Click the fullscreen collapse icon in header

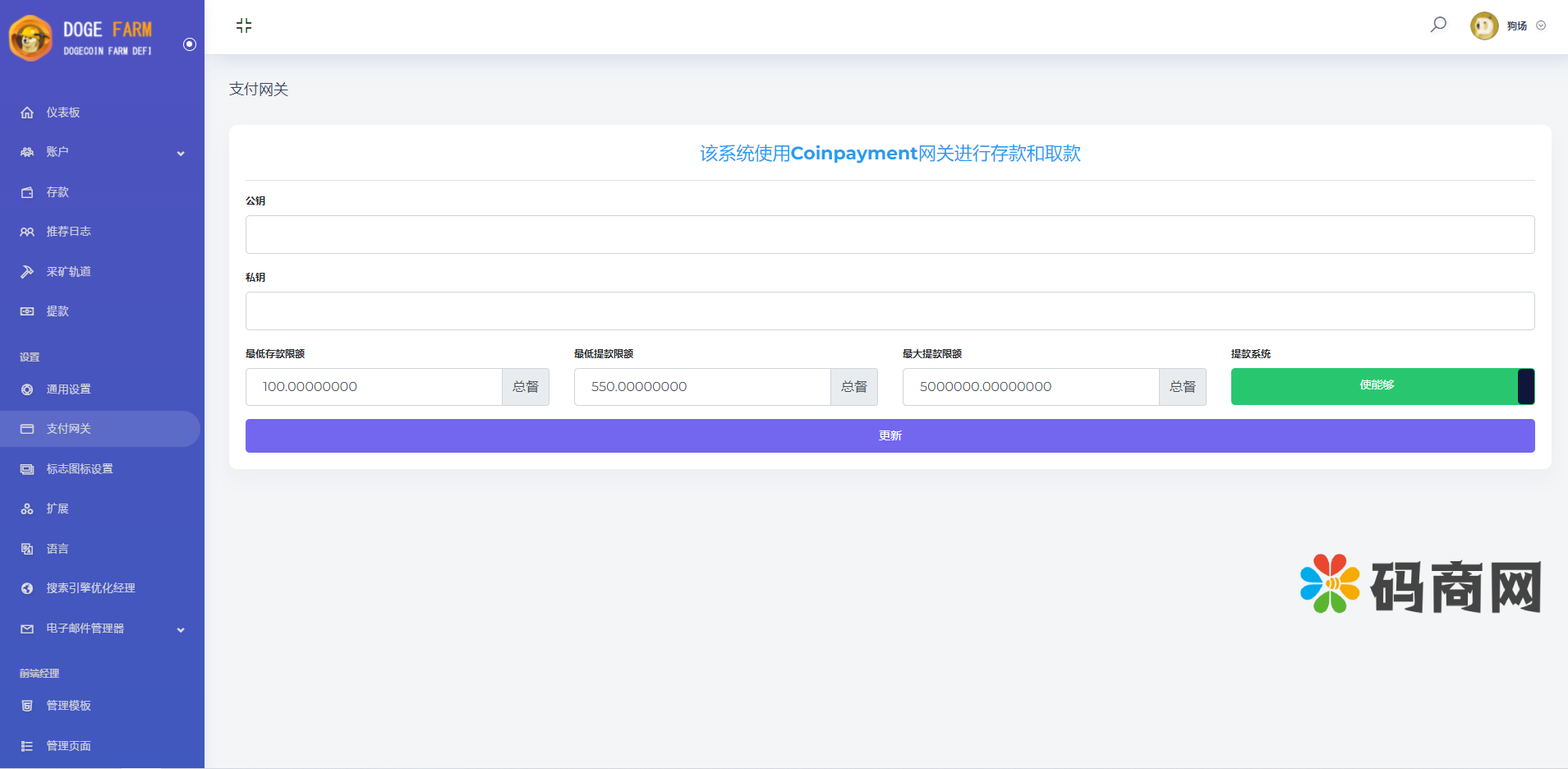(244, 25)
